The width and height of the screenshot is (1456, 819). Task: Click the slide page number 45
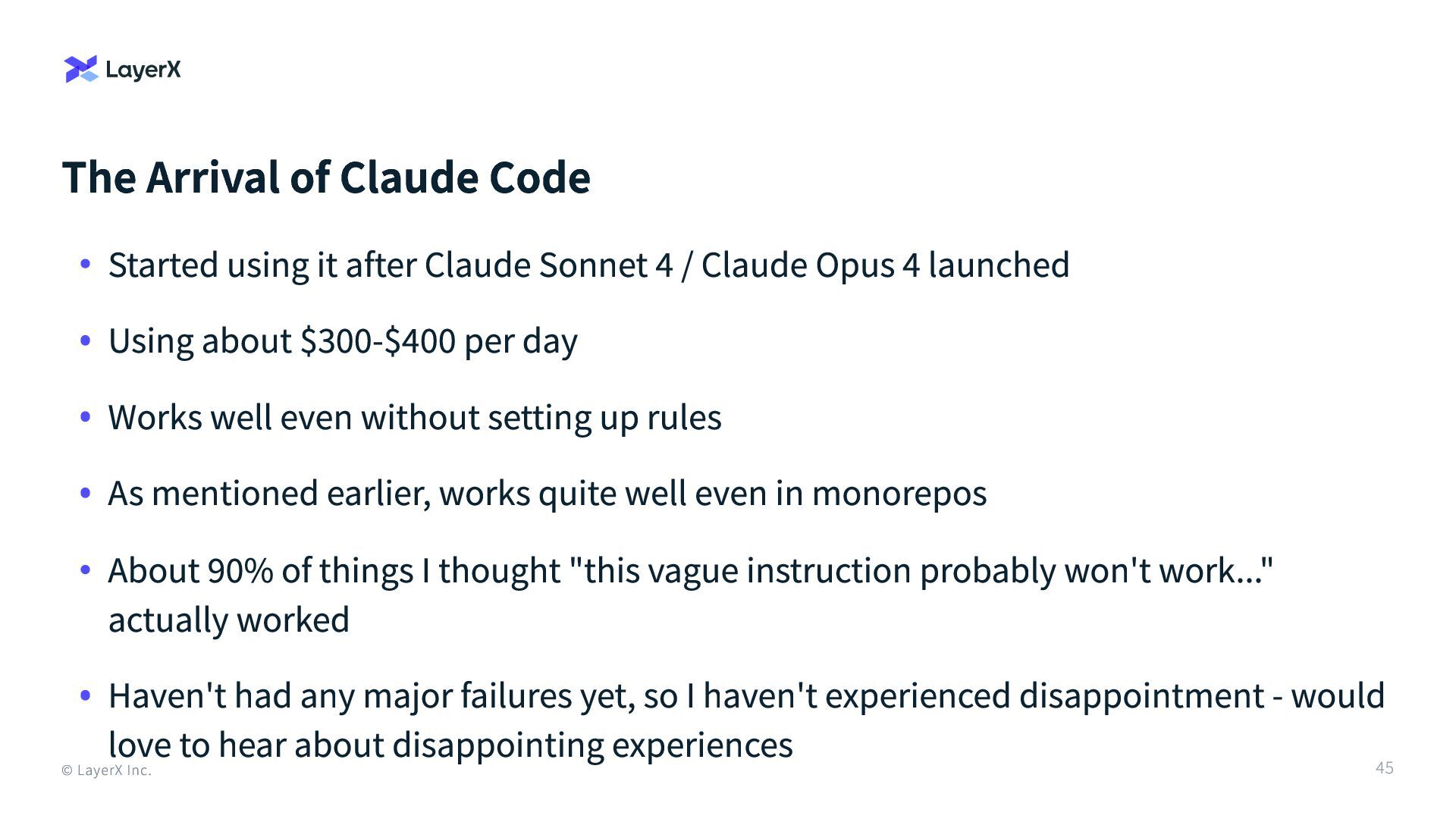1384,767
